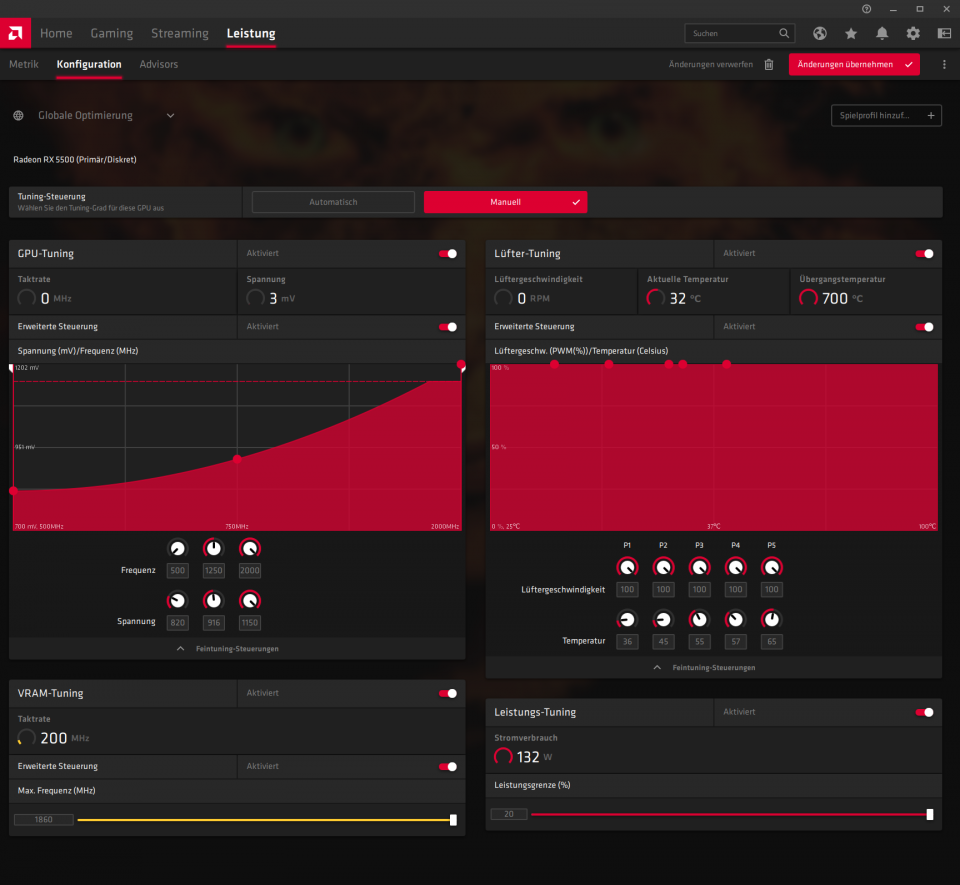Click the plus icon on Spielprofil hinzufügen
The height and width of the screenshot is (885, 960).
pyautogui.click(x=931, y=115)
